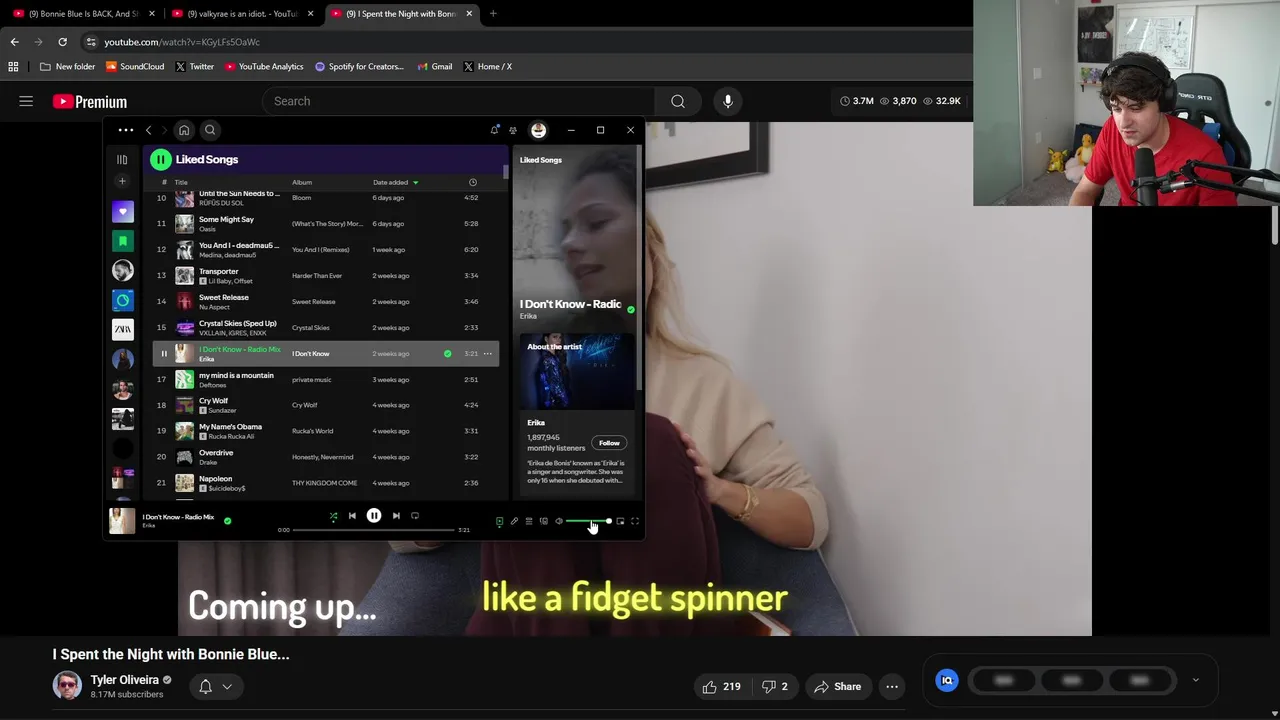
Task: Open YouTube Analytics bookmark
Action: tap(264, 67)
